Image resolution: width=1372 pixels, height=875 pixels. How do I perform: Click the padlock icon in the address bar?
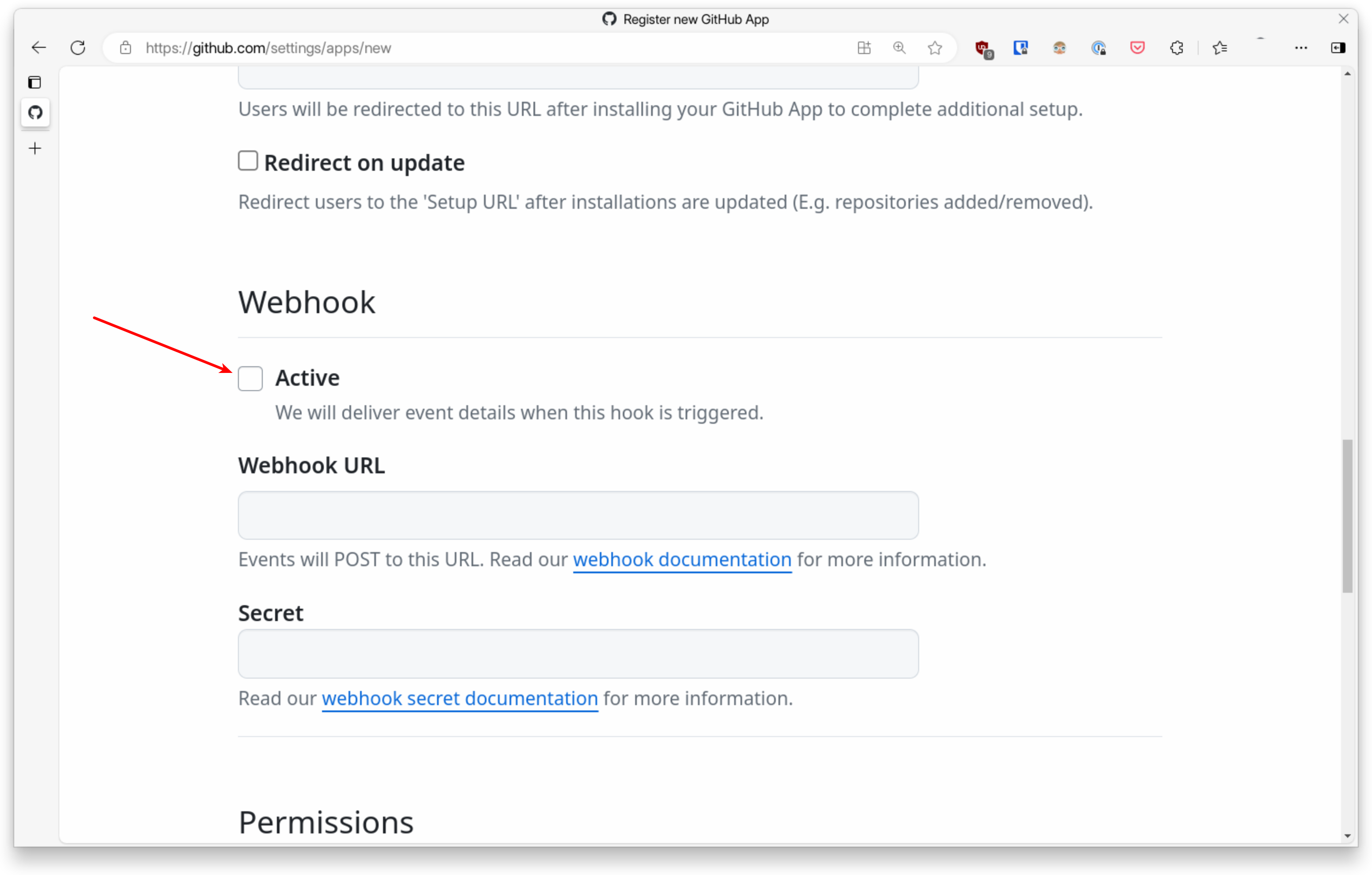point(126,48)
